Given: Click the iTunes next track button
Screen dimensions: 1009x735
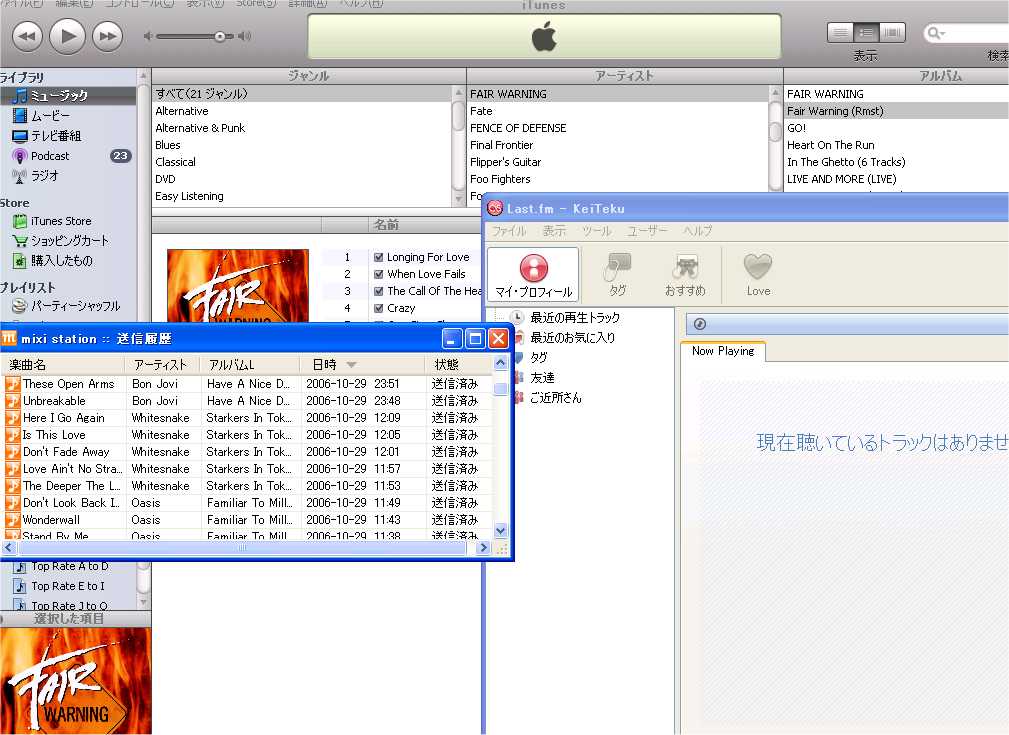Looking at the screenshot, I should coord(107,36).
